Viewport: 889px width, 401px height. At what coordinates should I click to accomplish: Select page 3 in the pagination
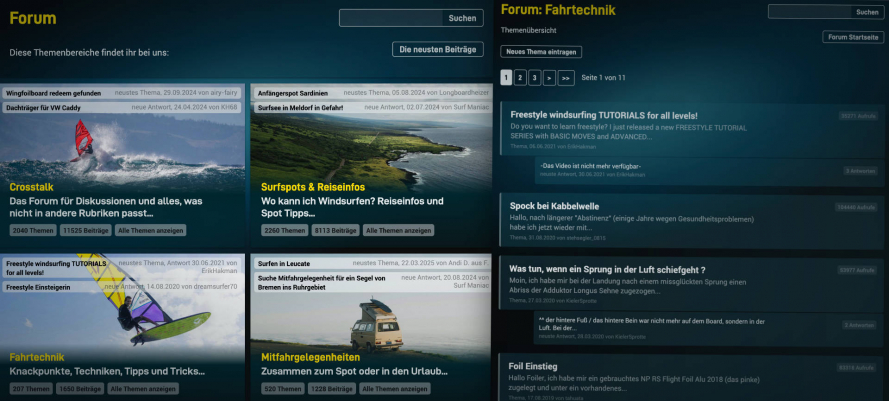(x=534, y=78)
